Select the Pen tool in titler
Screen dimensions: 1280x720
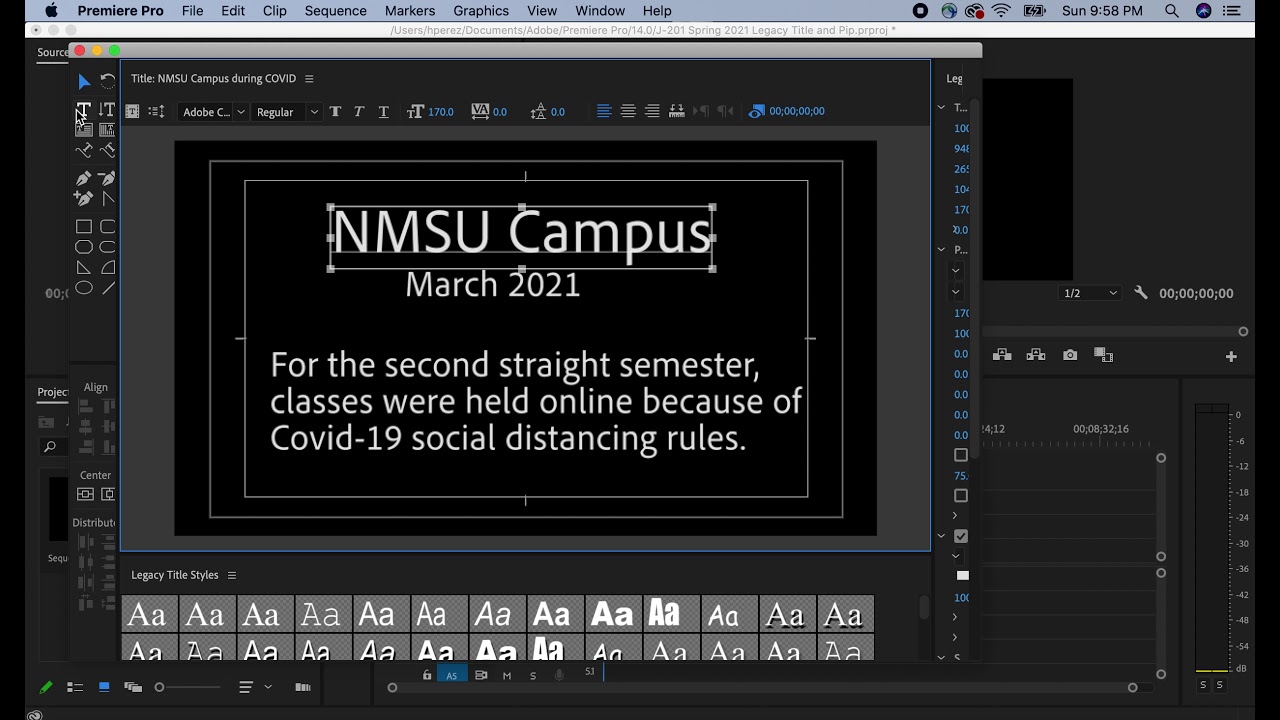(84, 178)
